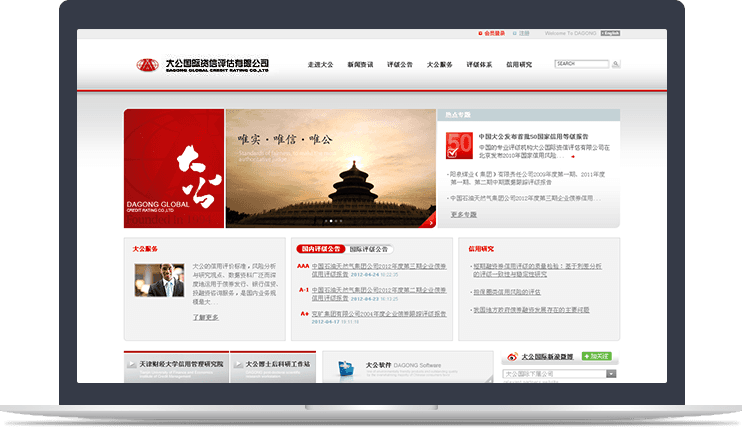Switch to the 国际评级公告 tab
Image resolution: width=742 pixels, height=429 pixels.
point(371,248)
